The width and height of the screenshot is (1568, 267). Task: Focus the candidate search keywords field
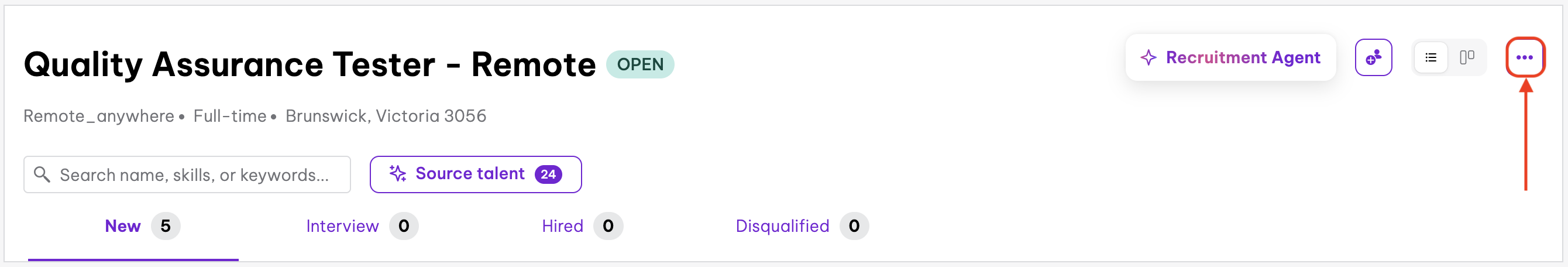pos(195,175)
